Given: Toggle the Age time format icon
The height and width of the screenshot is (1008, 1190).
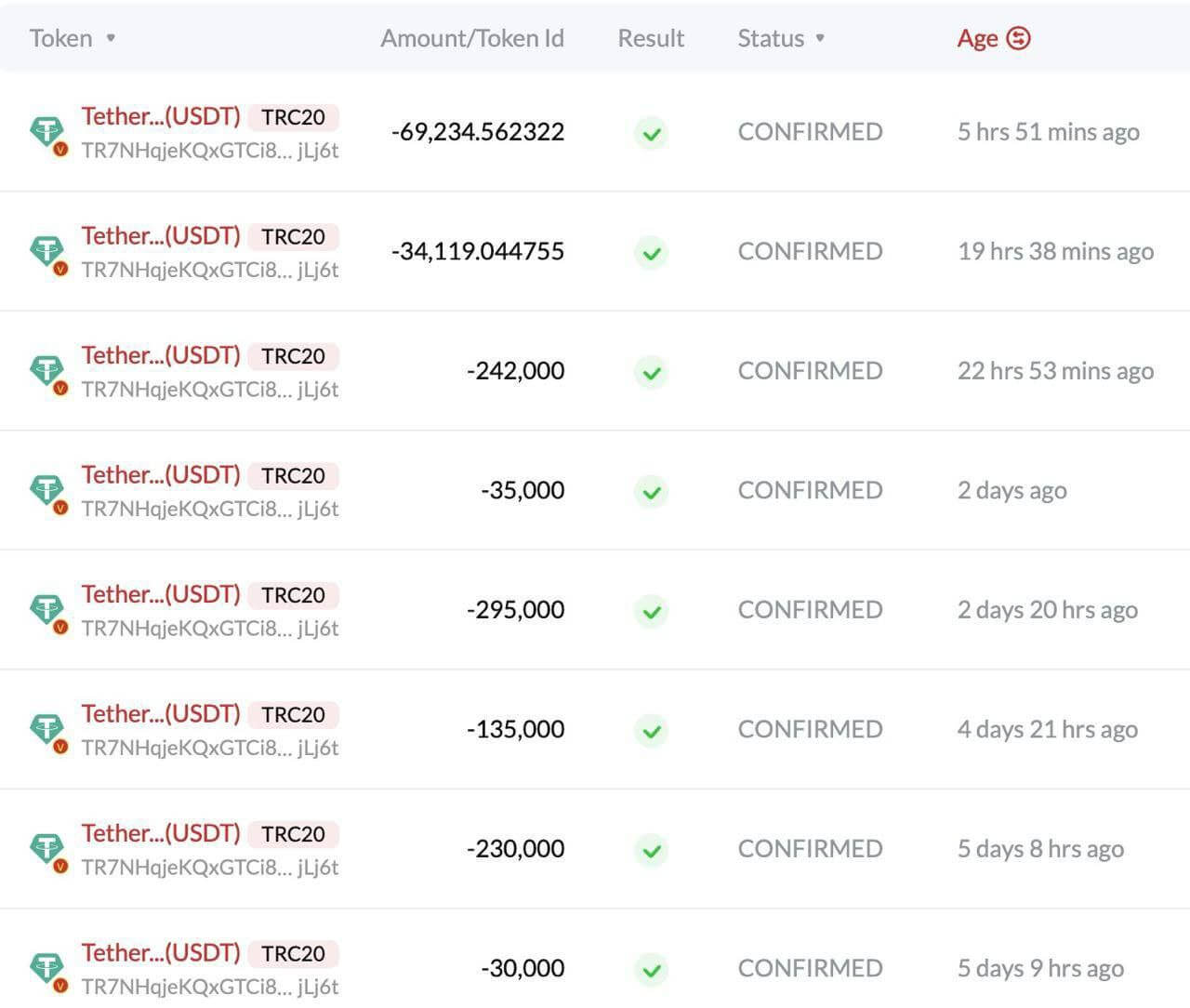Looking at the screenshot, I should pos(1019,38).
